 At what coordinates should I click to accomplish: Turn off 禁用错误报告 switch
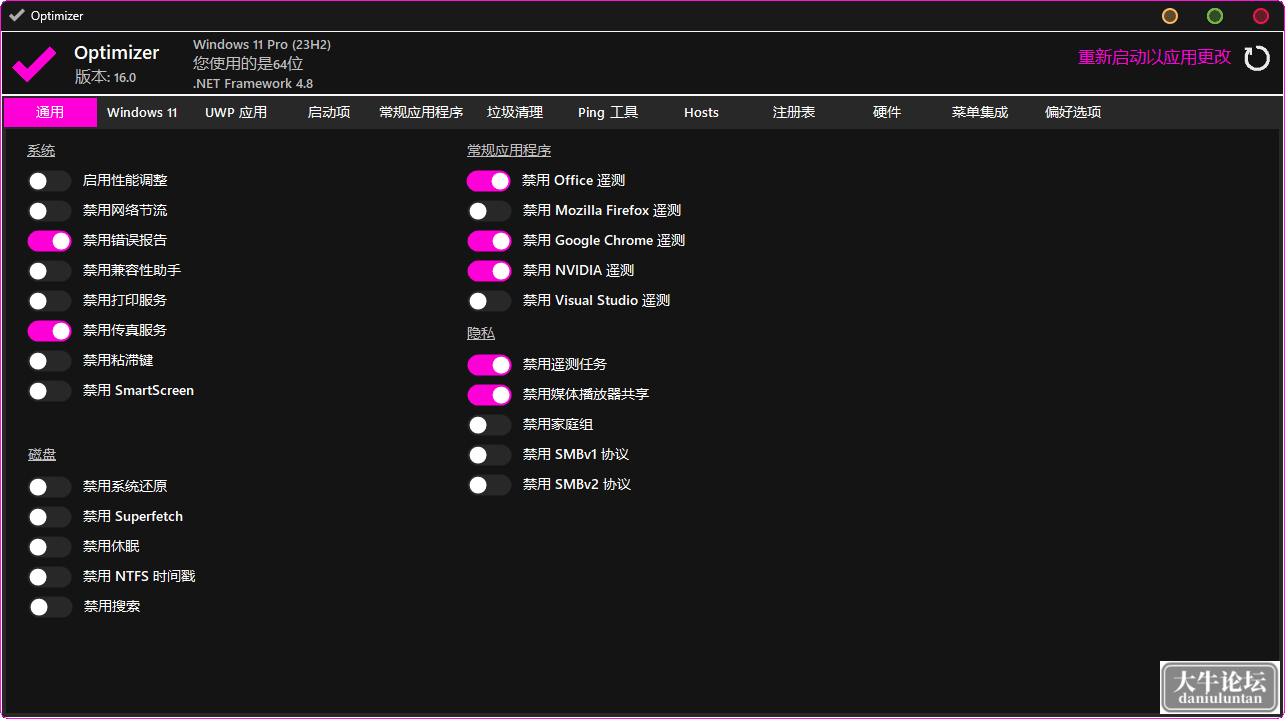[x=49, y=241]
